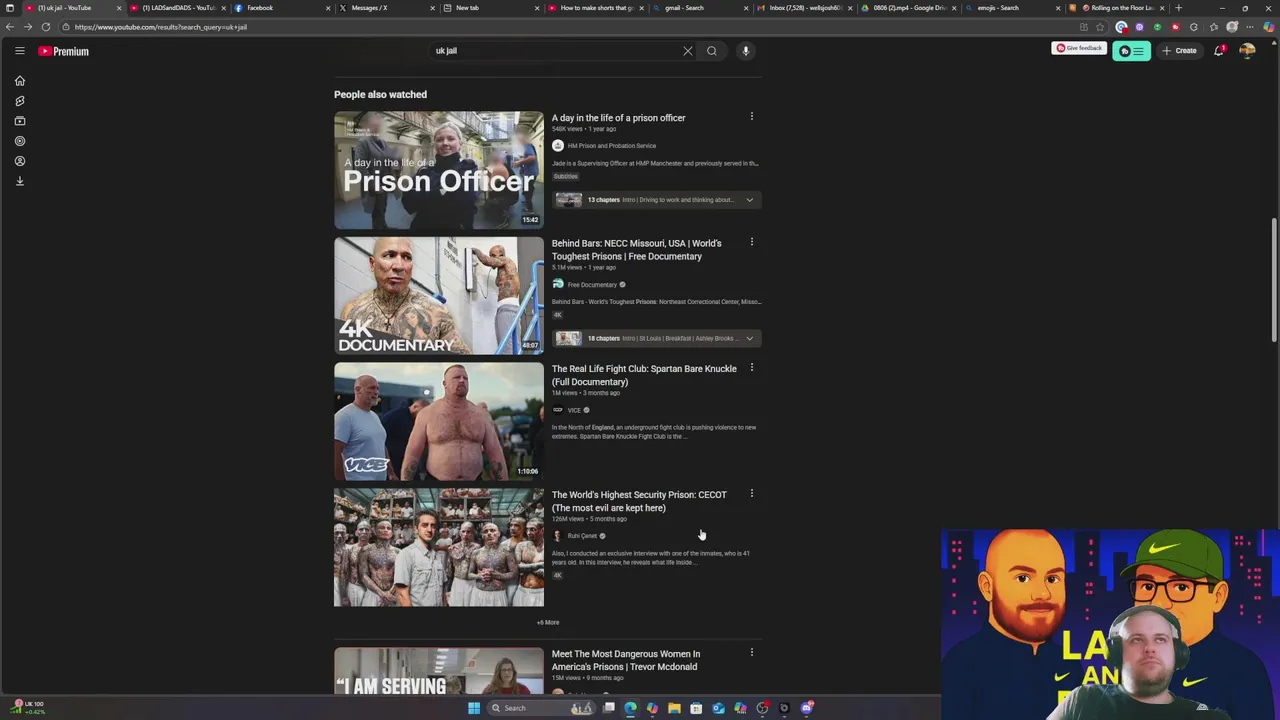The image size is (1280, 720).
Task: Open the Windows Start menu
Action: click(474, 708)
